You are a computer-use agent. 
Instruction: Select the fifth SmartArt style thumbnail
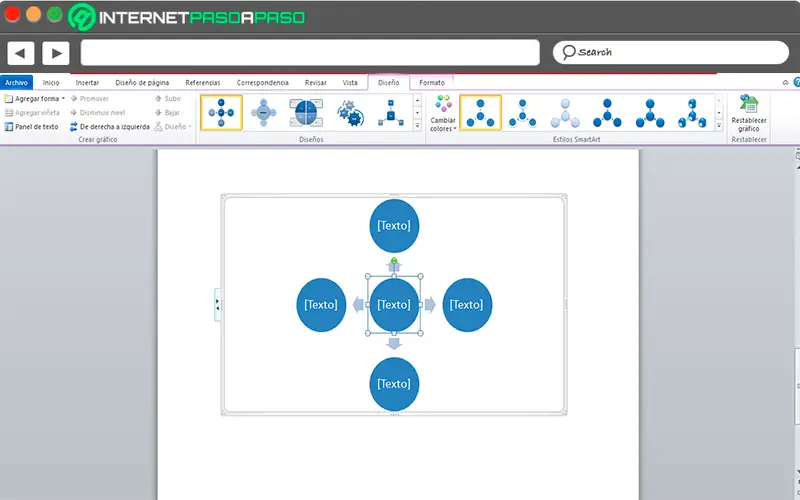[x=649, y=113]
